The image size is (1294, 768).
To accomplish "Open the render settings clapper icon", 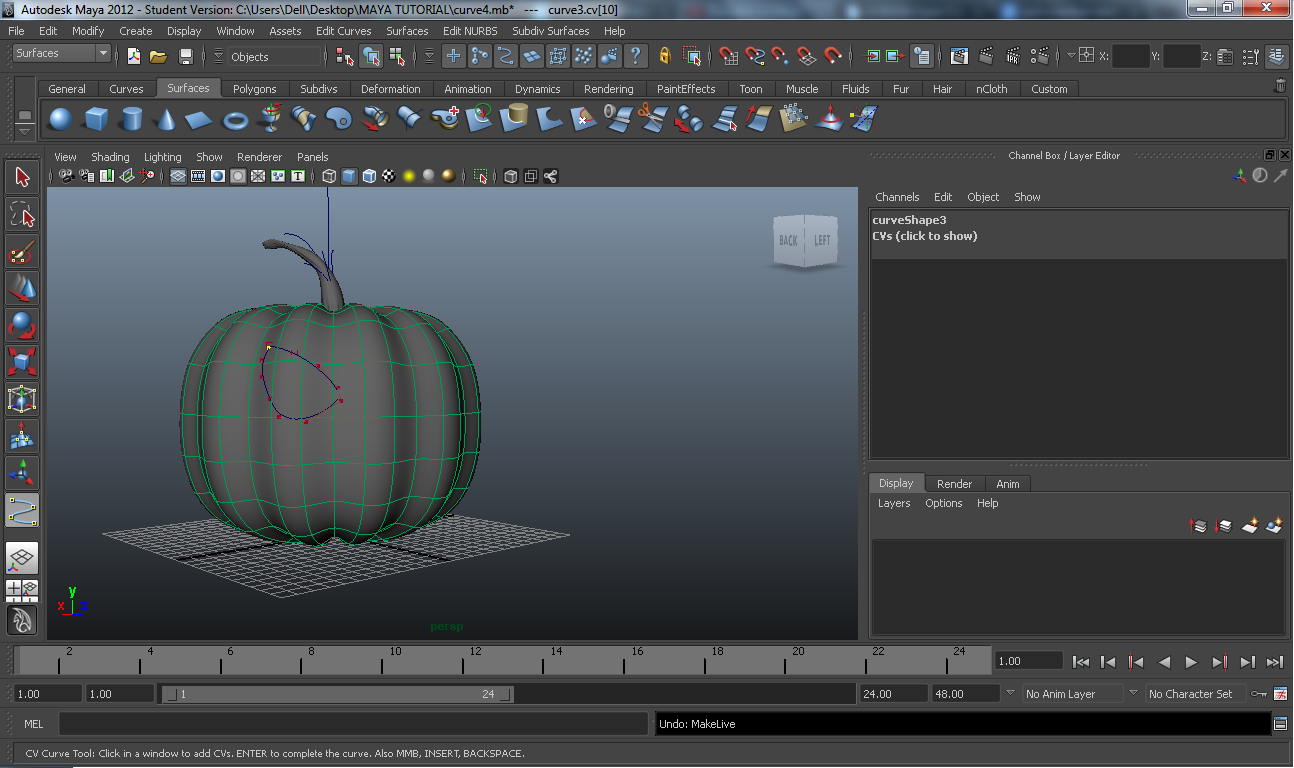I will tap(1040, 56).
